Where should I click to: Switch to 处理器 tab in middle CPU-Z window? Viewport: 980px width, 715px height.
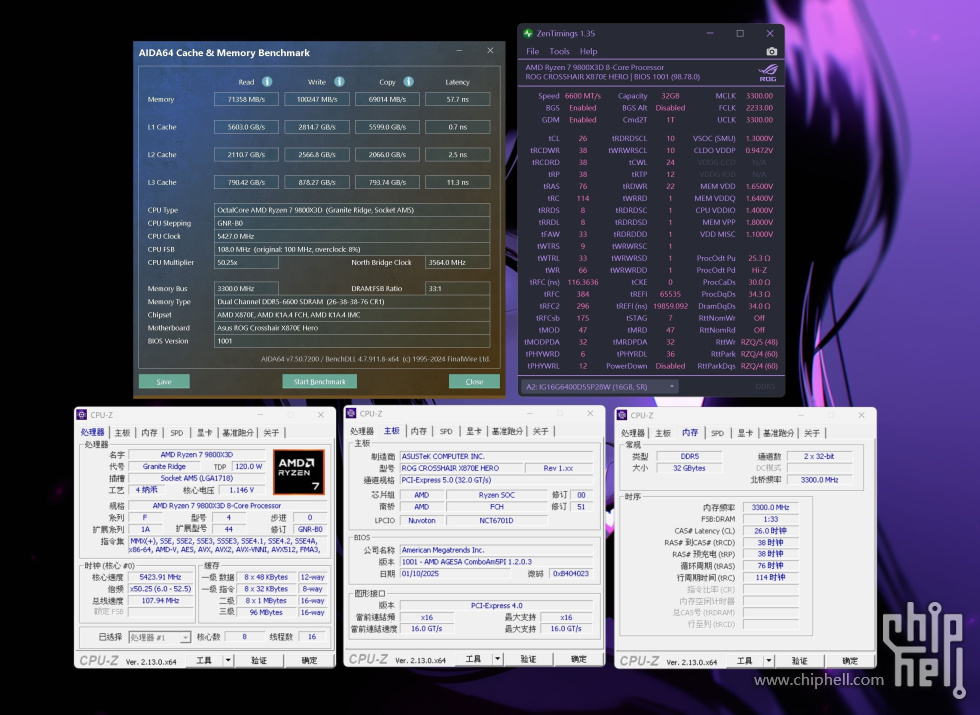(362, 431)
